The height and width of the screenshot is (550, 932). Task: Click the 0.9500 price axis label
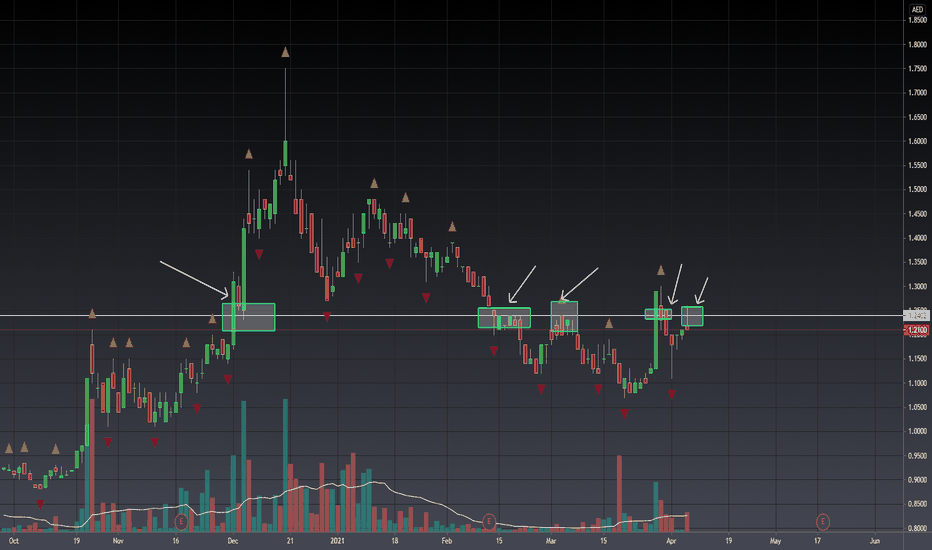[917, 456]
